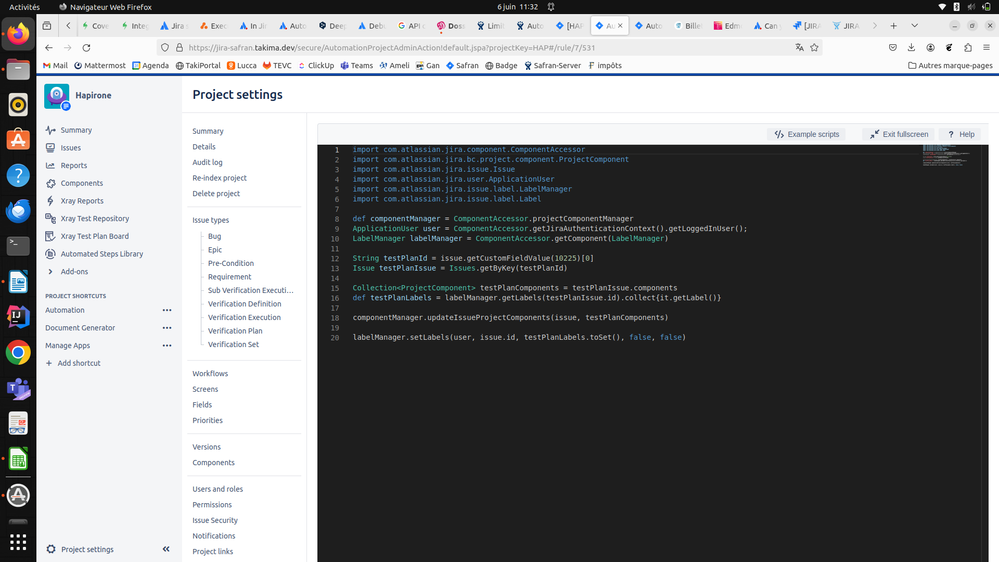
Task: List all open browser tabs
Action: pos(914,25)
